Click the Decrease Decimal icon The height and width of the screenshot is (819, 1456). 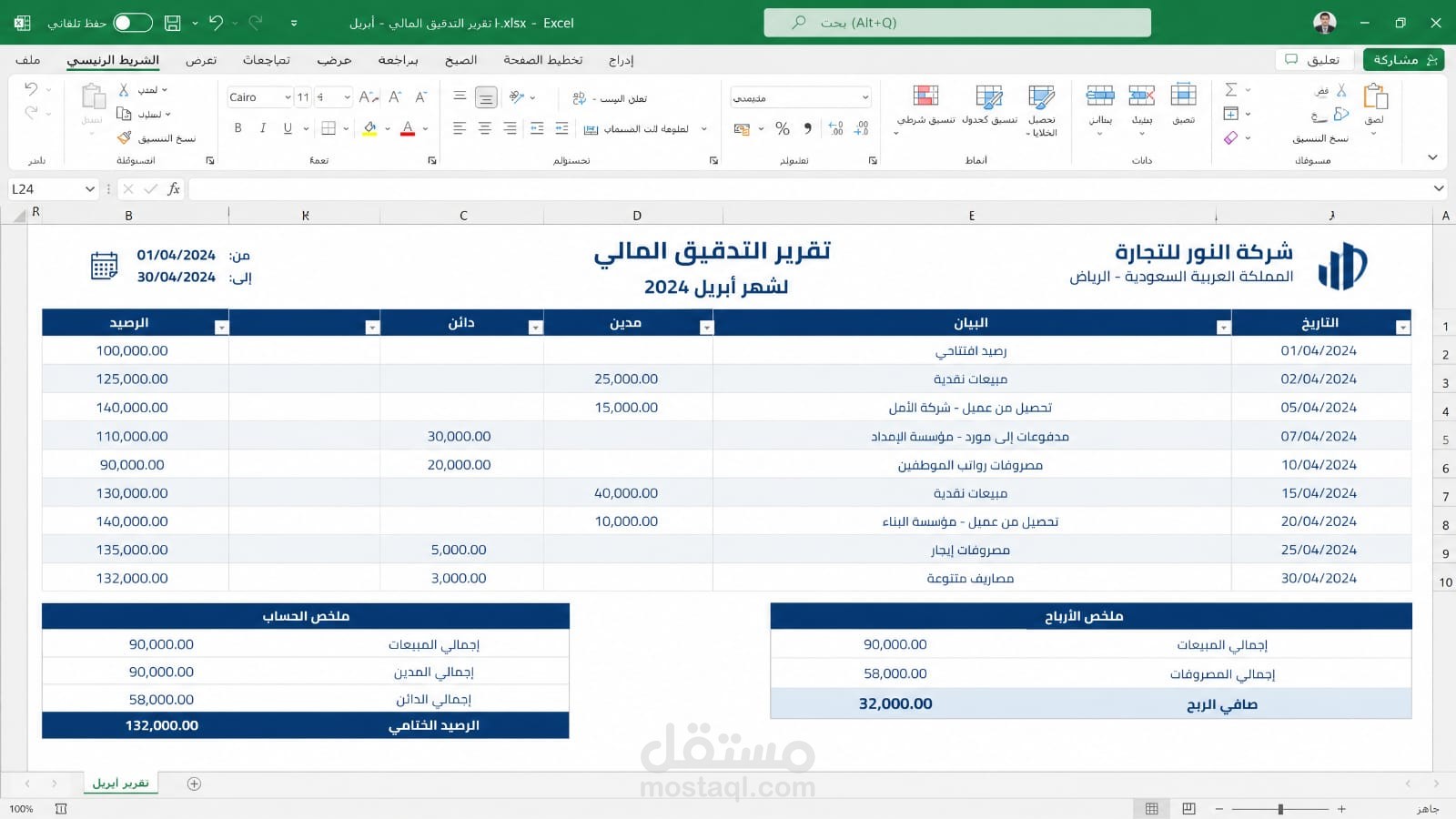(862, 128)
